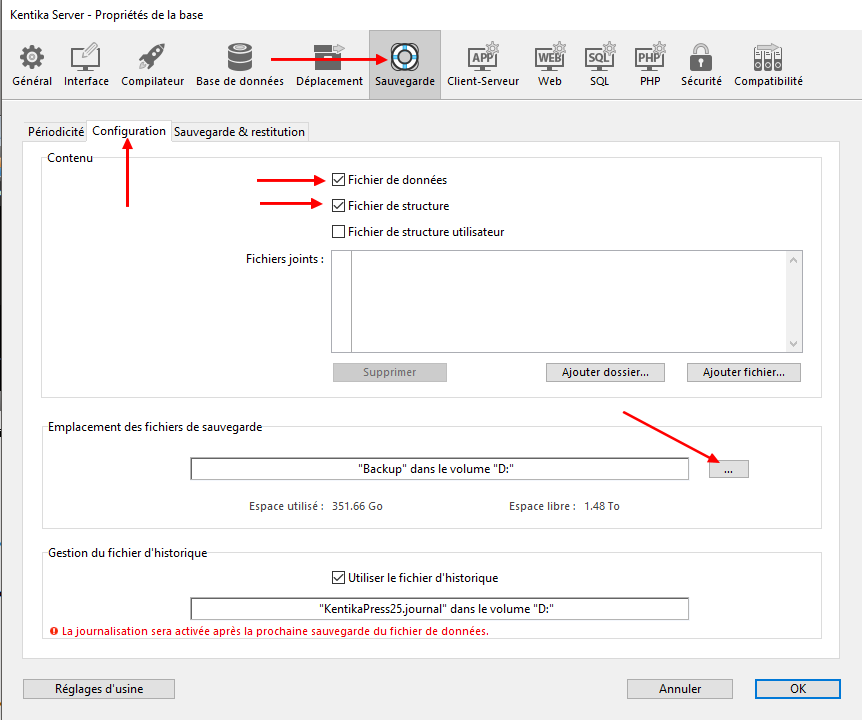Click the backup location path field
Screen dimensions: 862x720
point(439,469)
